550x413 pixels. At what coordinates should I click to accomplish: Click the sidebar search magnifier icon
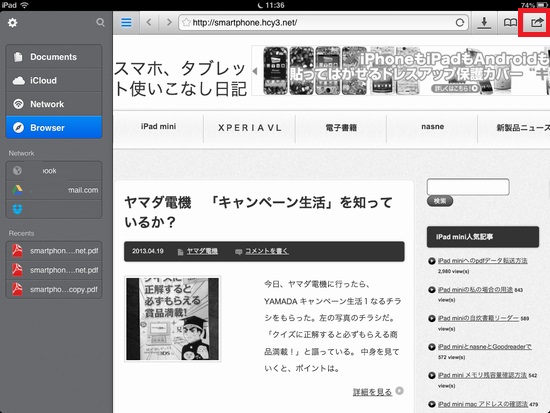pyautogui.click(x=100, y=22)
